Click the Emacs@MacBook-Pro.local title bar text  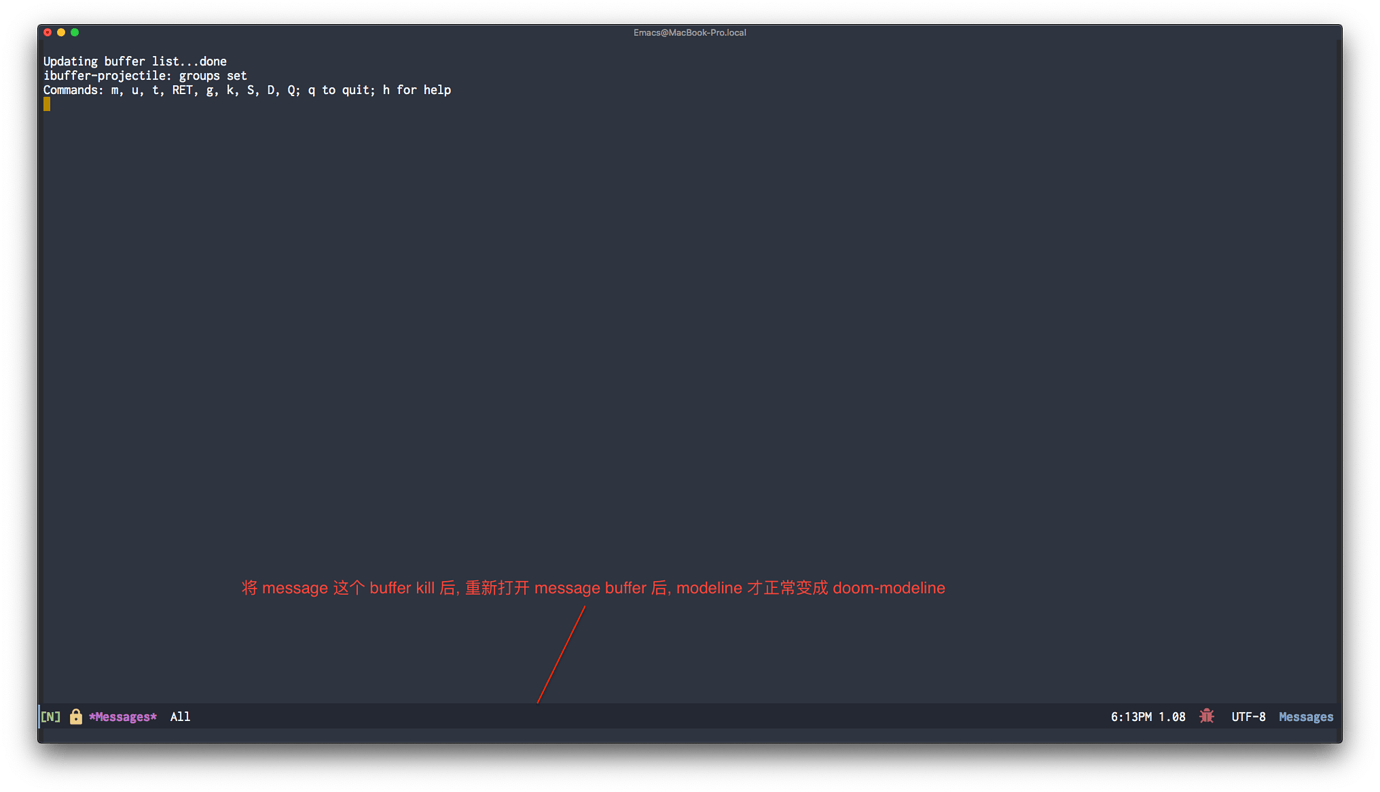click(x=689, y=32)
